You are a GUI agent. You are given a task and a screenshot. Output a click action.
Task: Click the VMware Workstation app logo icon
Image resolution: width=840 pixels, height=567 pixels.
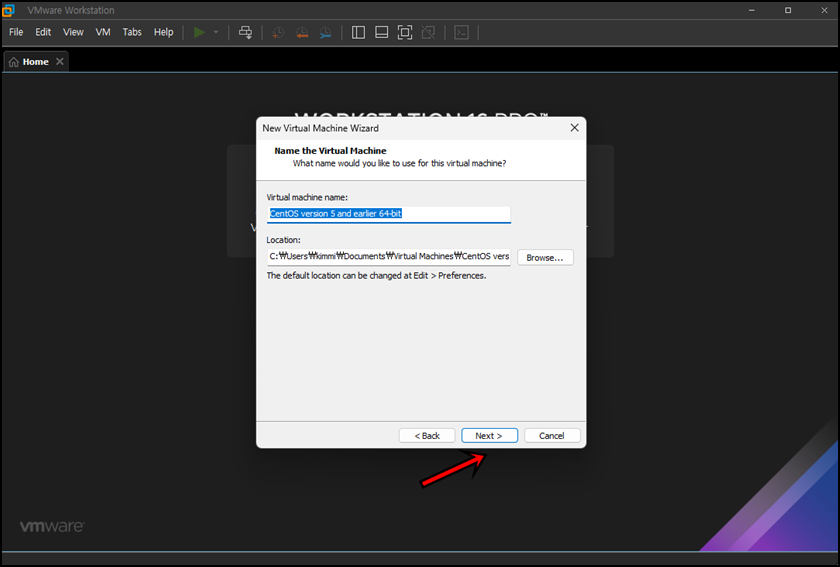point(8,10)
